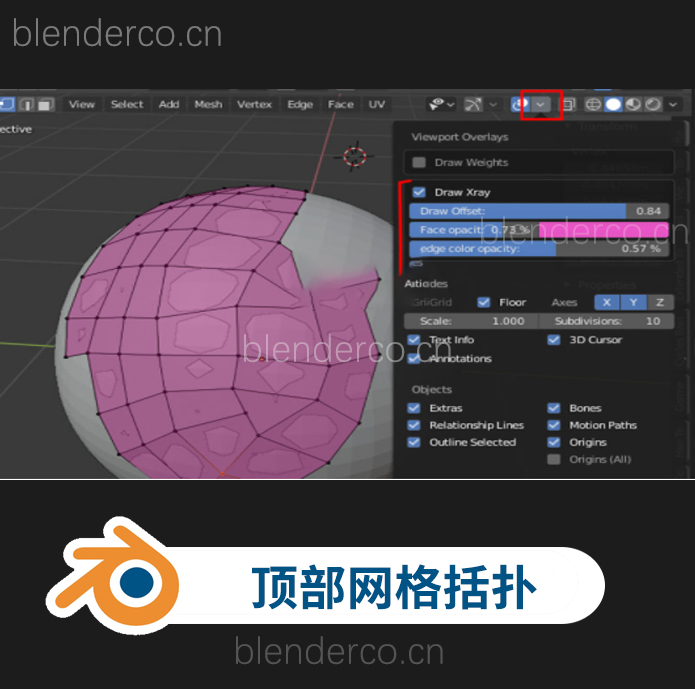Image resolution: width=695 pixels, height=689 pixels.
Task: Open the overlays dropdown arrow
Action: (540, 105)
